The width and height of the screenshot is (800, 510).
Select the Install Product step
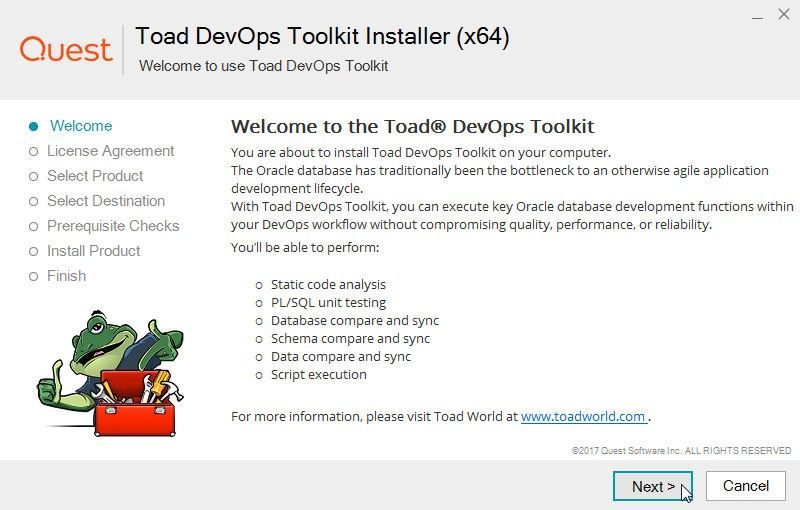pos(93,251)
